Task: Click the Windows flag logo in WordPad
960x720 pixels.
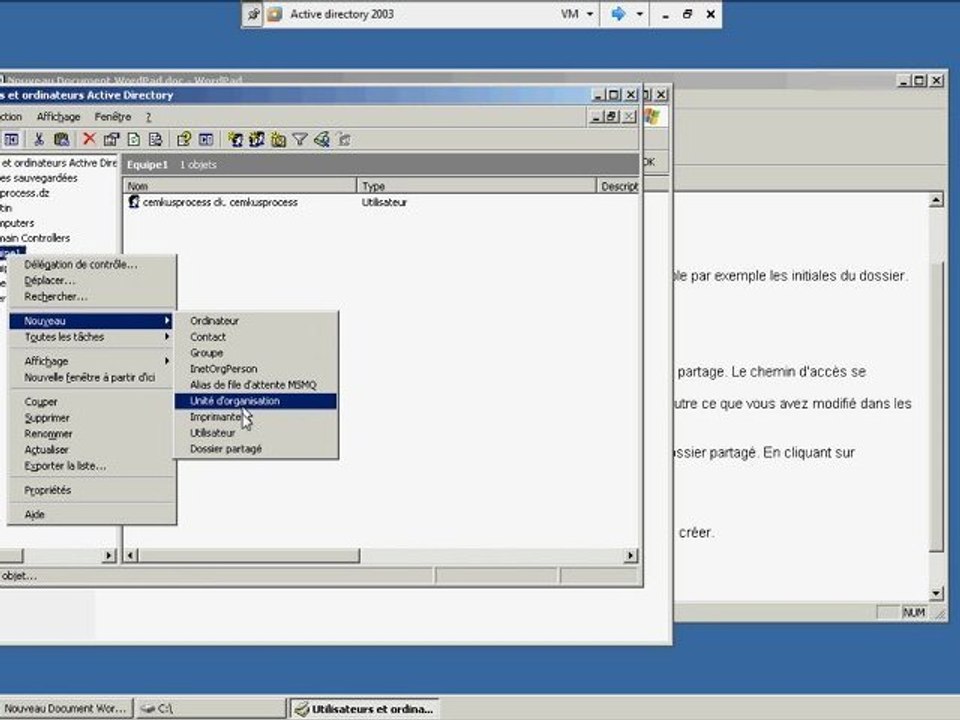Action: coord(653,116)
